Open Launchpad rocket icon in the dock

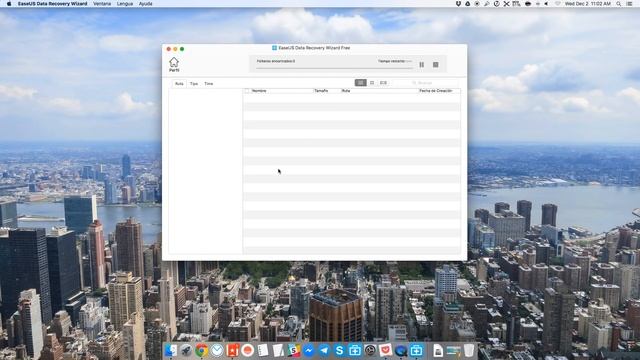(x=186, y=350)
